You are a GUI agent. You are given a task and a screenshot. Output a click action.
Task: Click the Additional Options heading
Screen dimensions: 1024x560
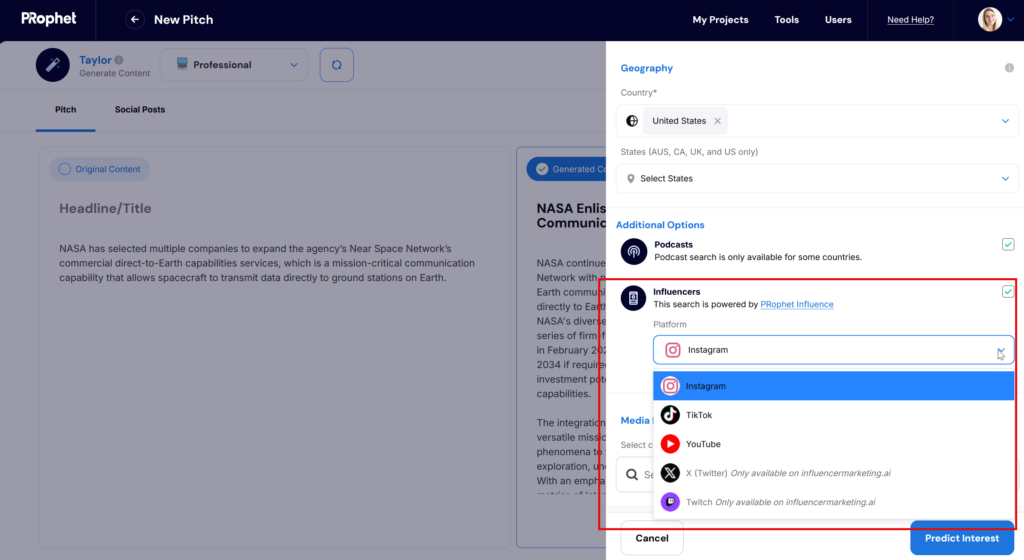(x=660, y=225)
